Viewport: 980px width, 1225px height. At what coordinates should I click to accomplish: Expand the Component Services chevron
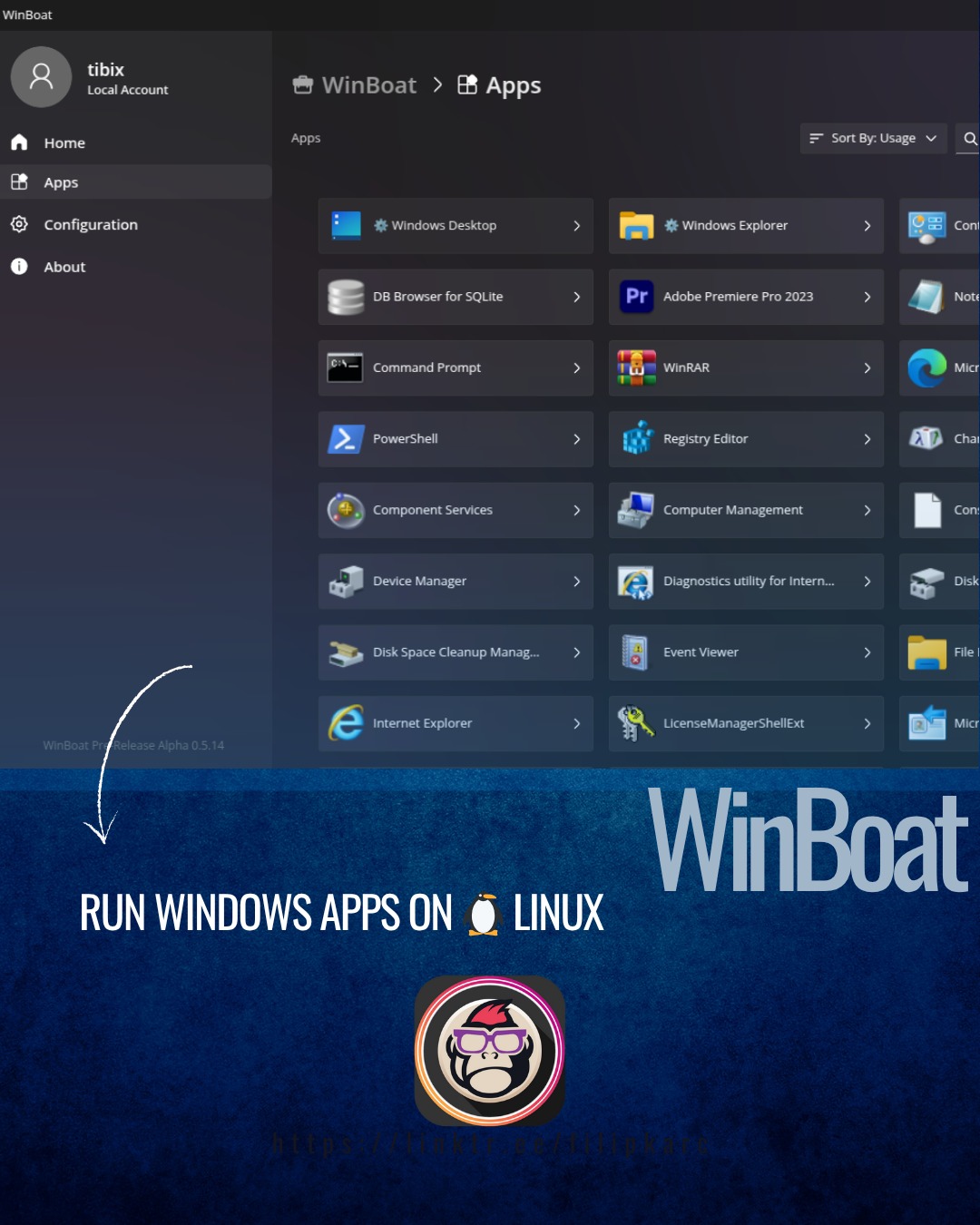577,510
